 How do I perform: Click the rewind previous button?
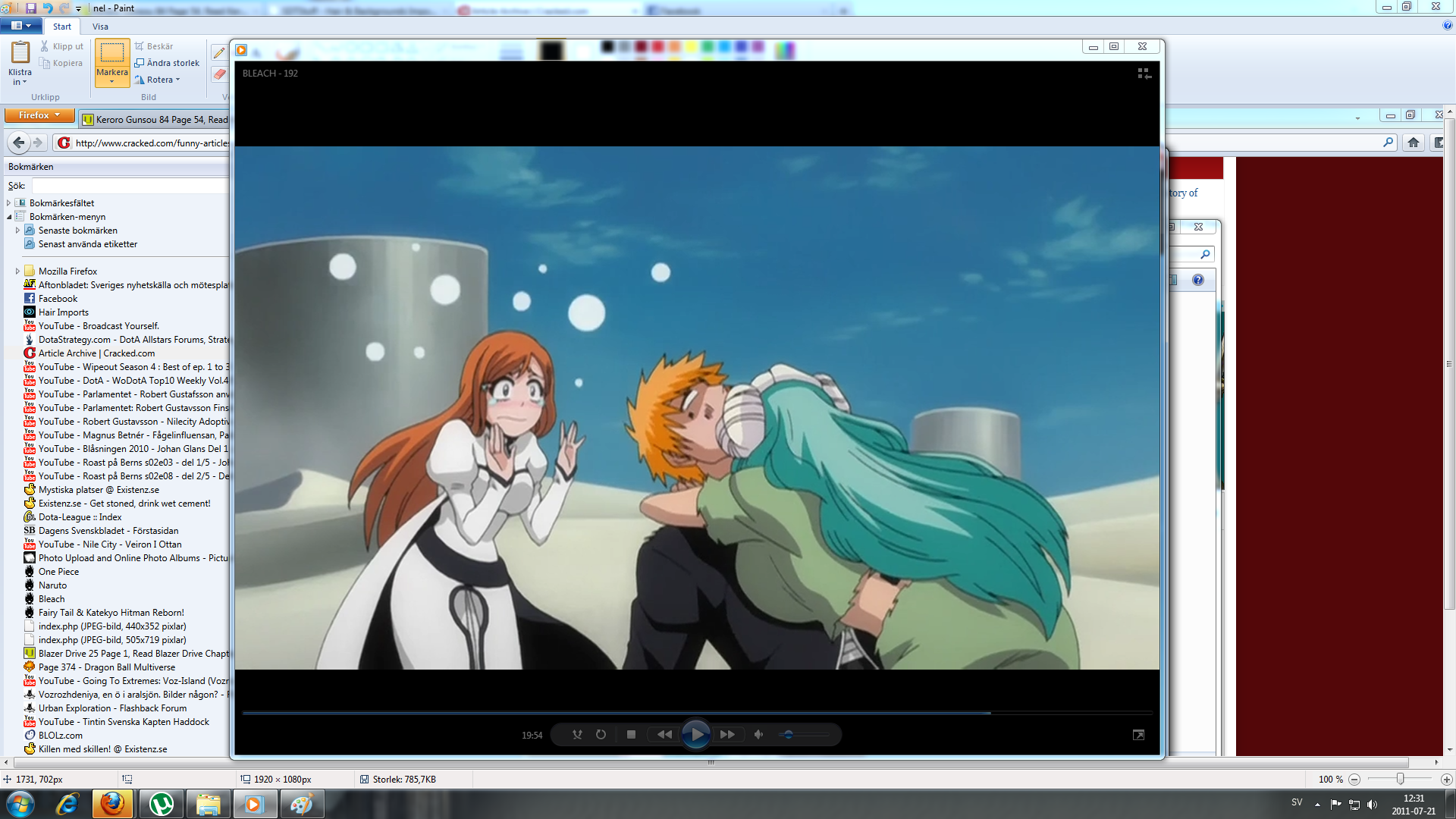click(x=664, y=734)
